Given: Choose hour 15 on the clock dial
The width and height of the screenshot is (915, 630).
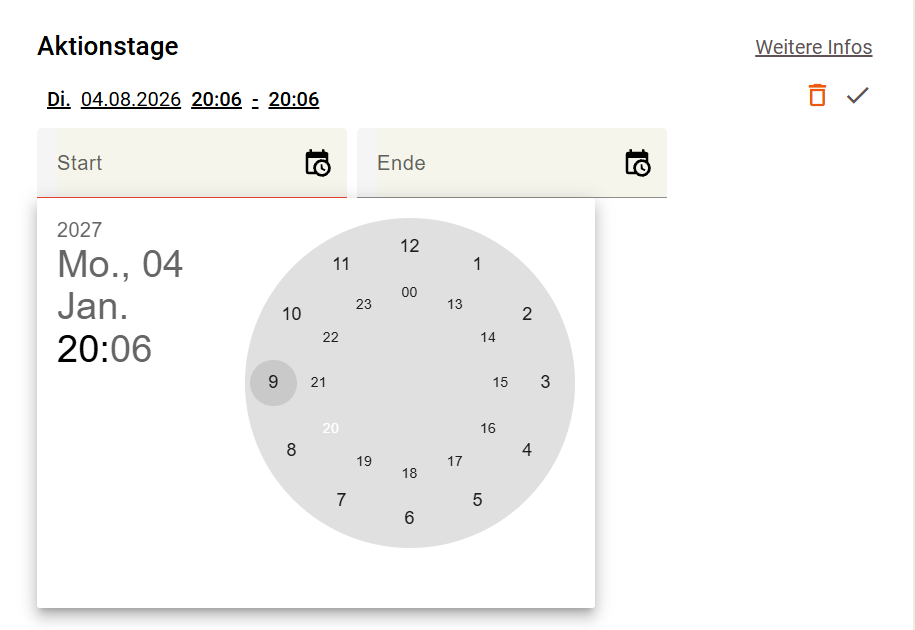Looking at the screenshot, I should click(x=500, y=382).
